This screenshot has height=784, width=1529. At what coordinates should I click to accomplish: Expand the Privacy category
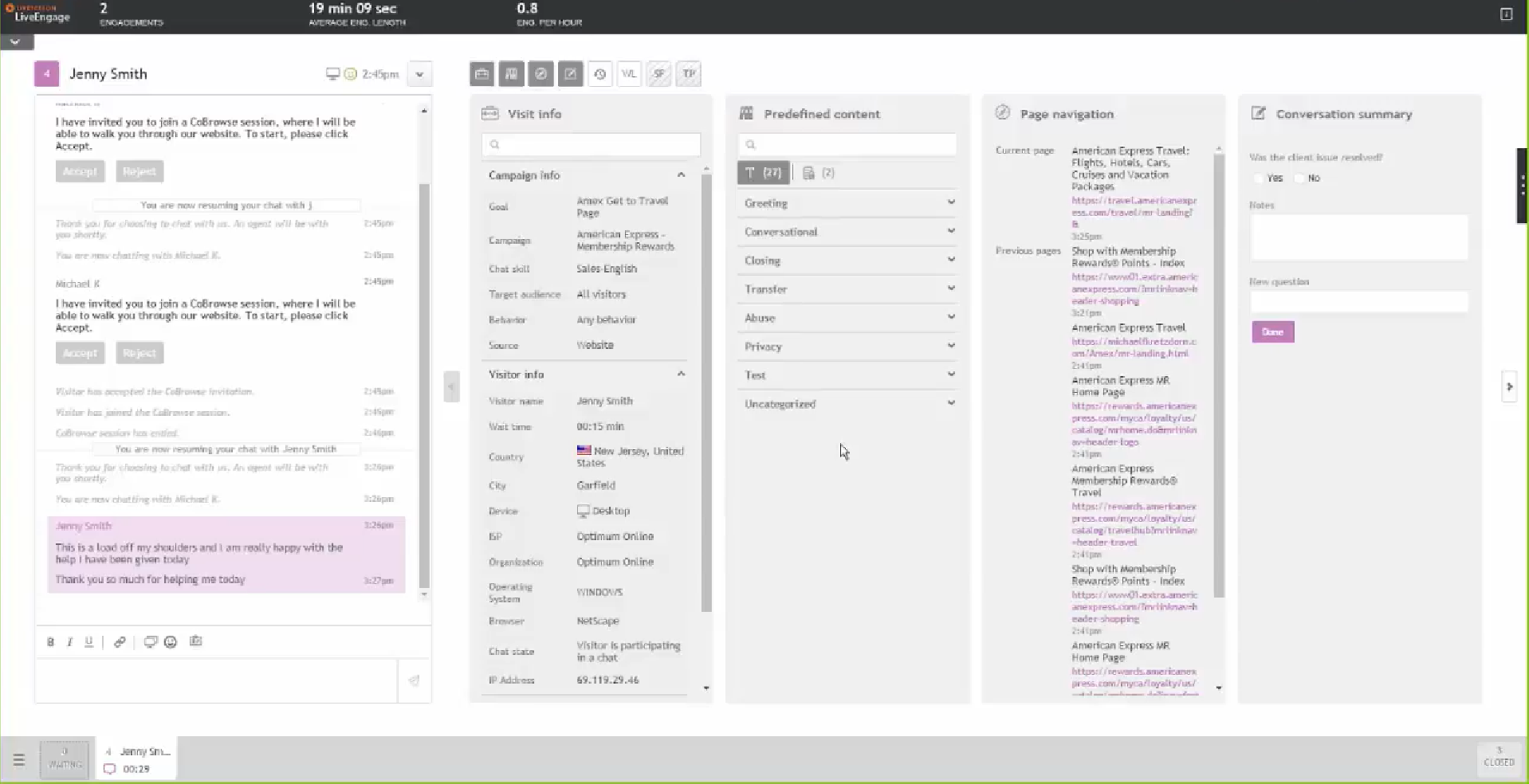pos(848,347)
